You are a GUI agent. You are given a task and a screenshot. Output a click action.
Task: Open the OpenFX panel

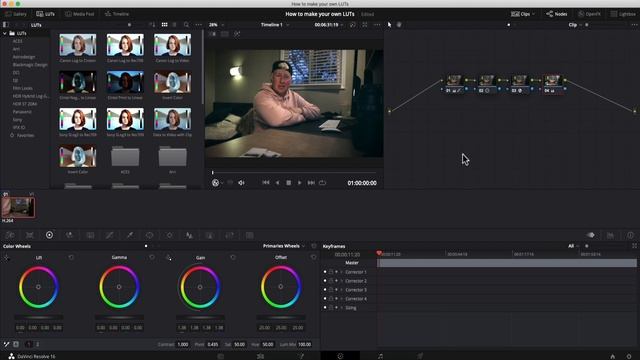click(589, 14)
